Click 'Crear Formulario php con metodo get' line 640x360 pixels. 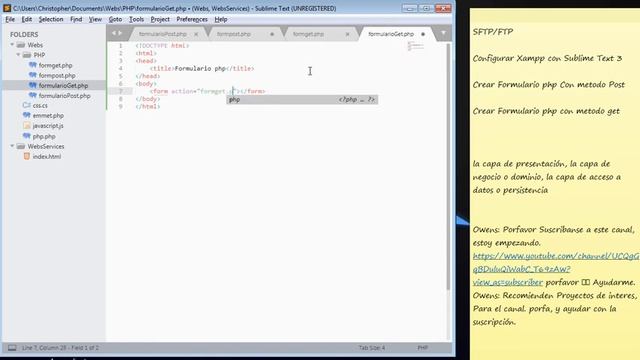click(x=546, y=111)
